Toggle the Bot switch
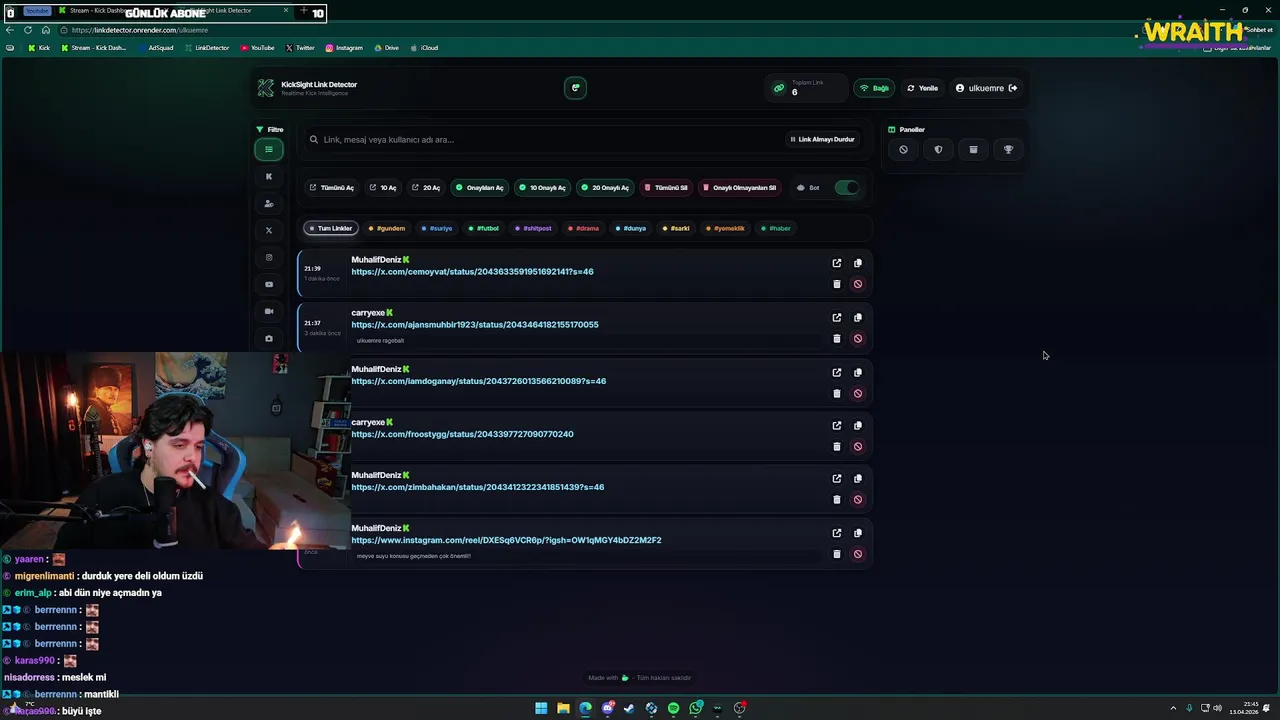Image resolution: width=1280 pixels, height=720 pixels. 846,187
